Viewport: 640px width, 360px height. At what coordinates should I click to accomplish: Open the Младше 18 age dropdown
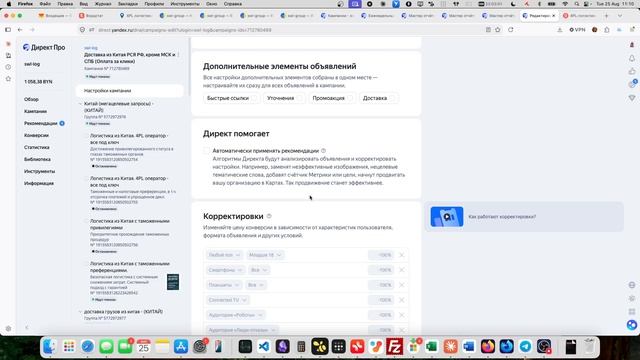265,255
